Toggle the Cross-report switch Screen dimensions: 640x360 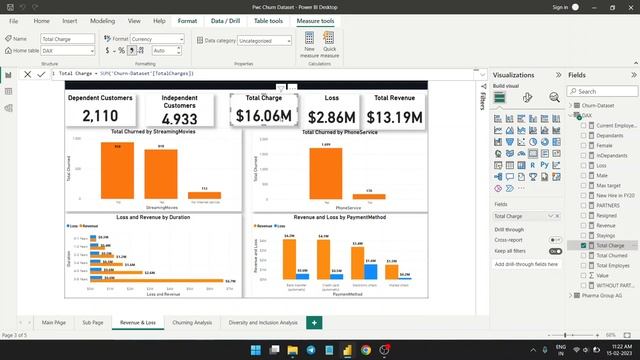555,240
